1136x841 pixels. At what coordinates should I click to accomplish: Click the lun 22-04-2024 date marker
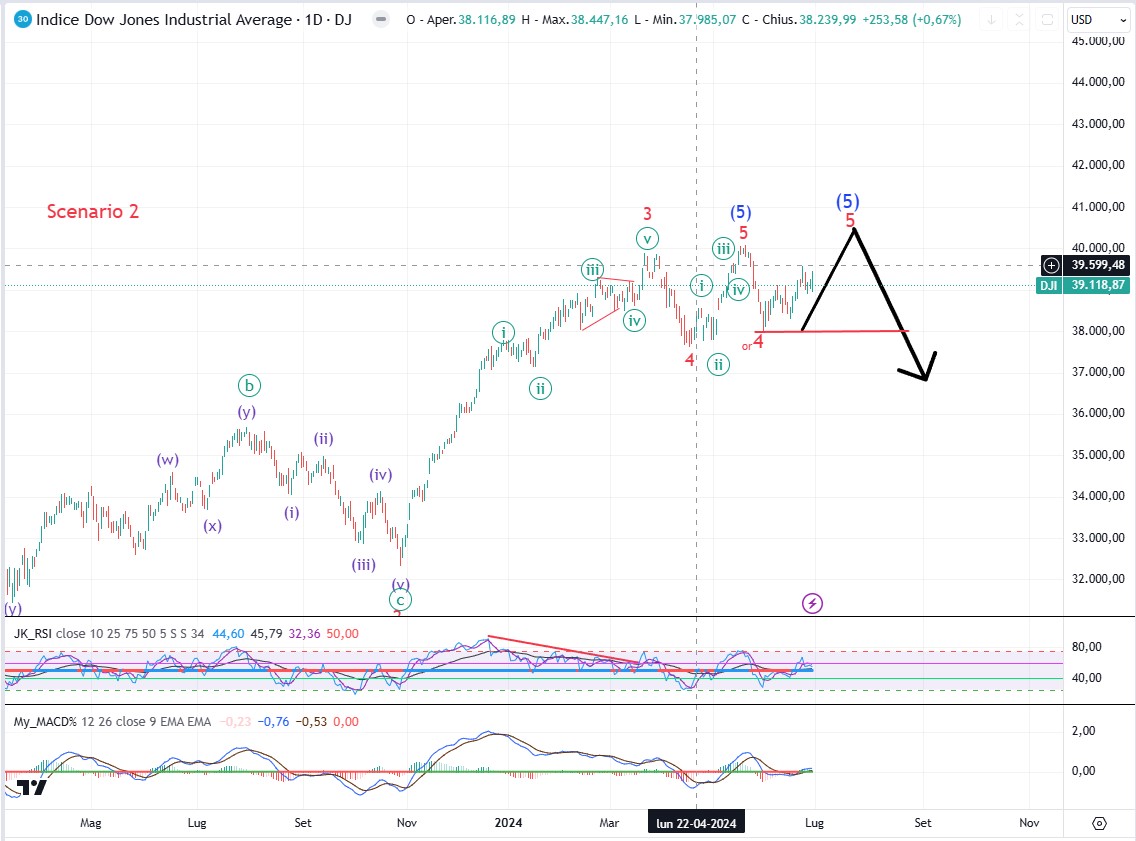[x=696, y=823]
